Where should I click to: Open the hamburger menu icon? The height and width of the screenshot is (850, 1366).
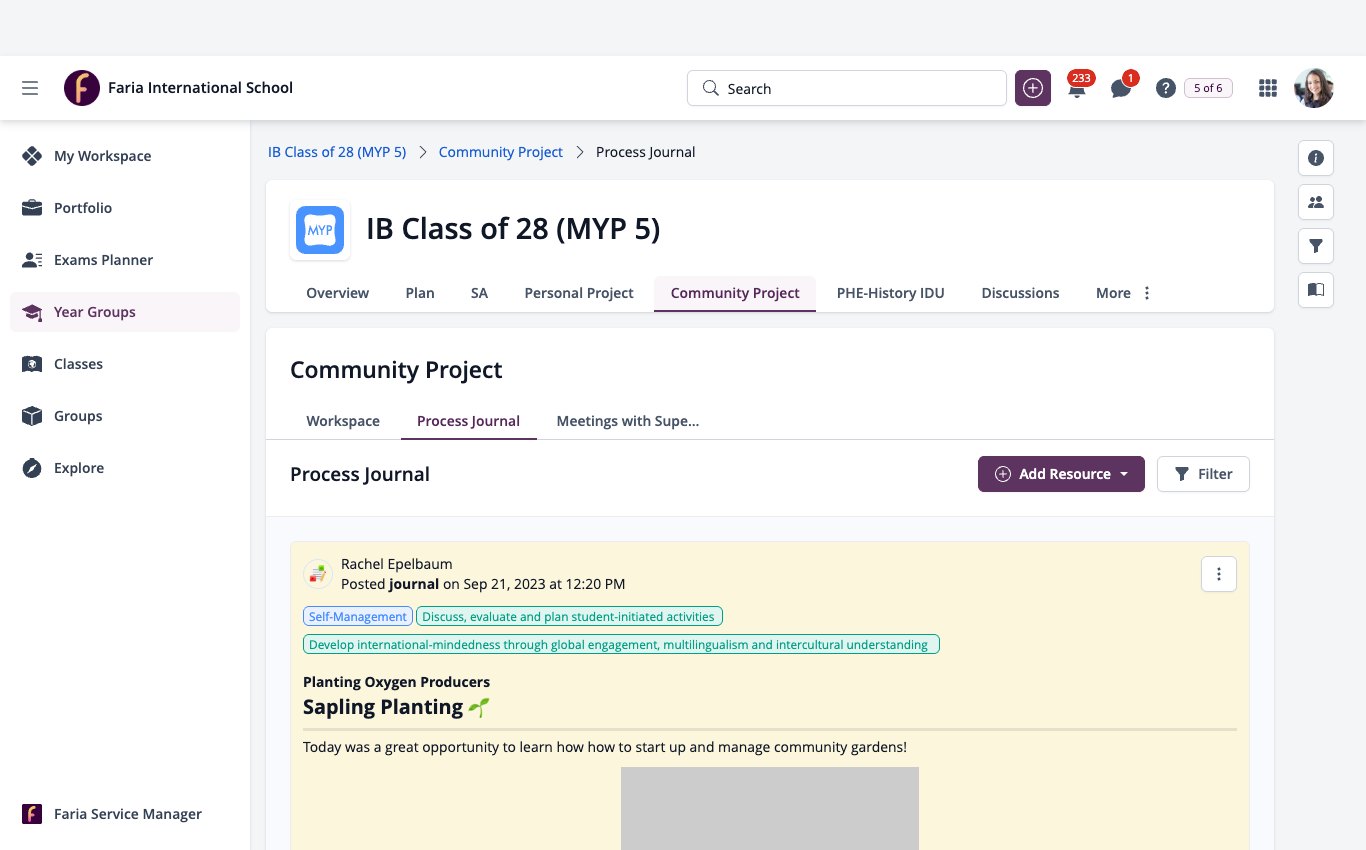click(x=30, y=88)
